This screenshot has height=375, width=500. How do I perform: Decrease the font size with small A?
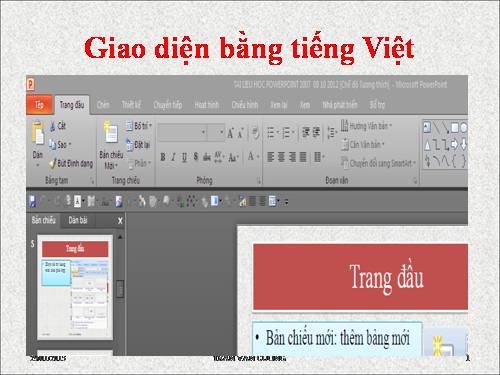pos(240,134)
